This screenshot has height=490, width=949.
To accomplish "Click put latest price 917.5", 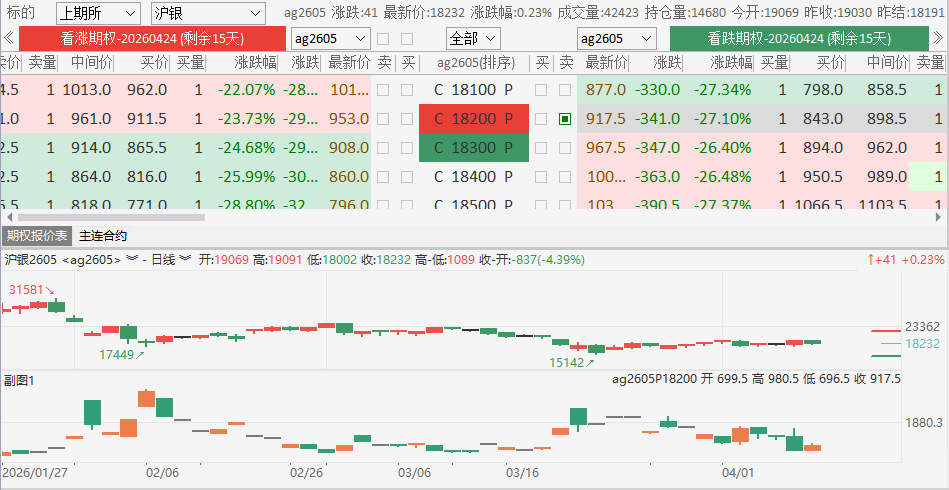I will pos(606,119).
